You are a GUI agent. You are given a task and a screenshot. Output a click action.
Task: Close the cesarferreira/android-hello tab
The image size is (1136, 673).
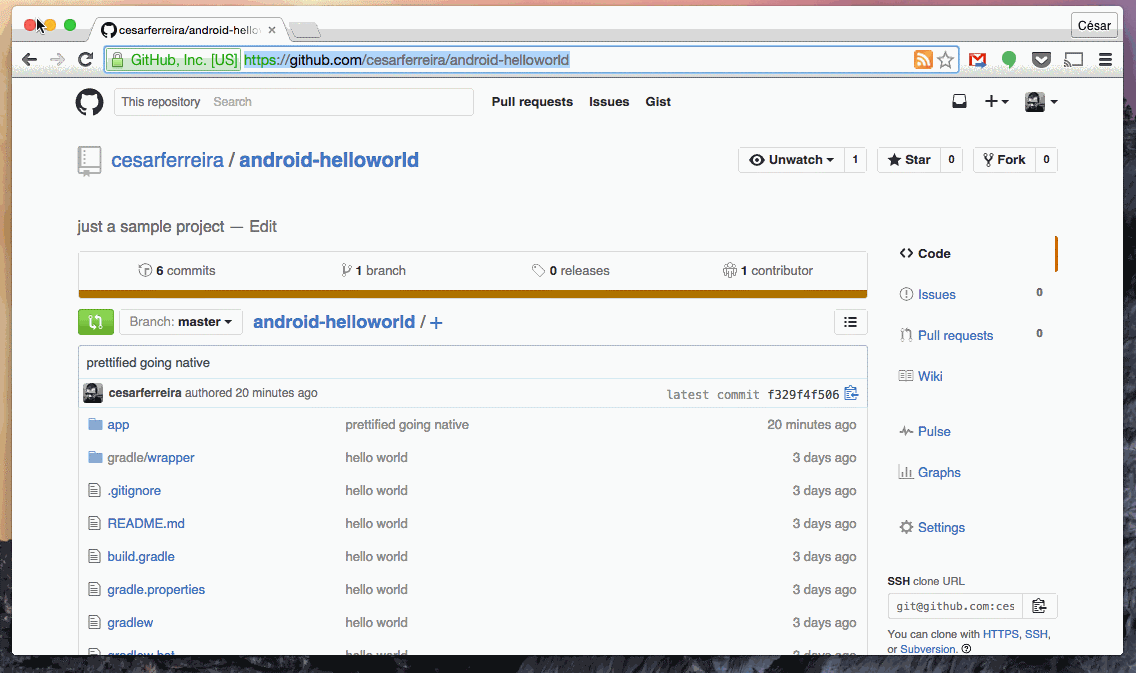(x=272, y=30)
